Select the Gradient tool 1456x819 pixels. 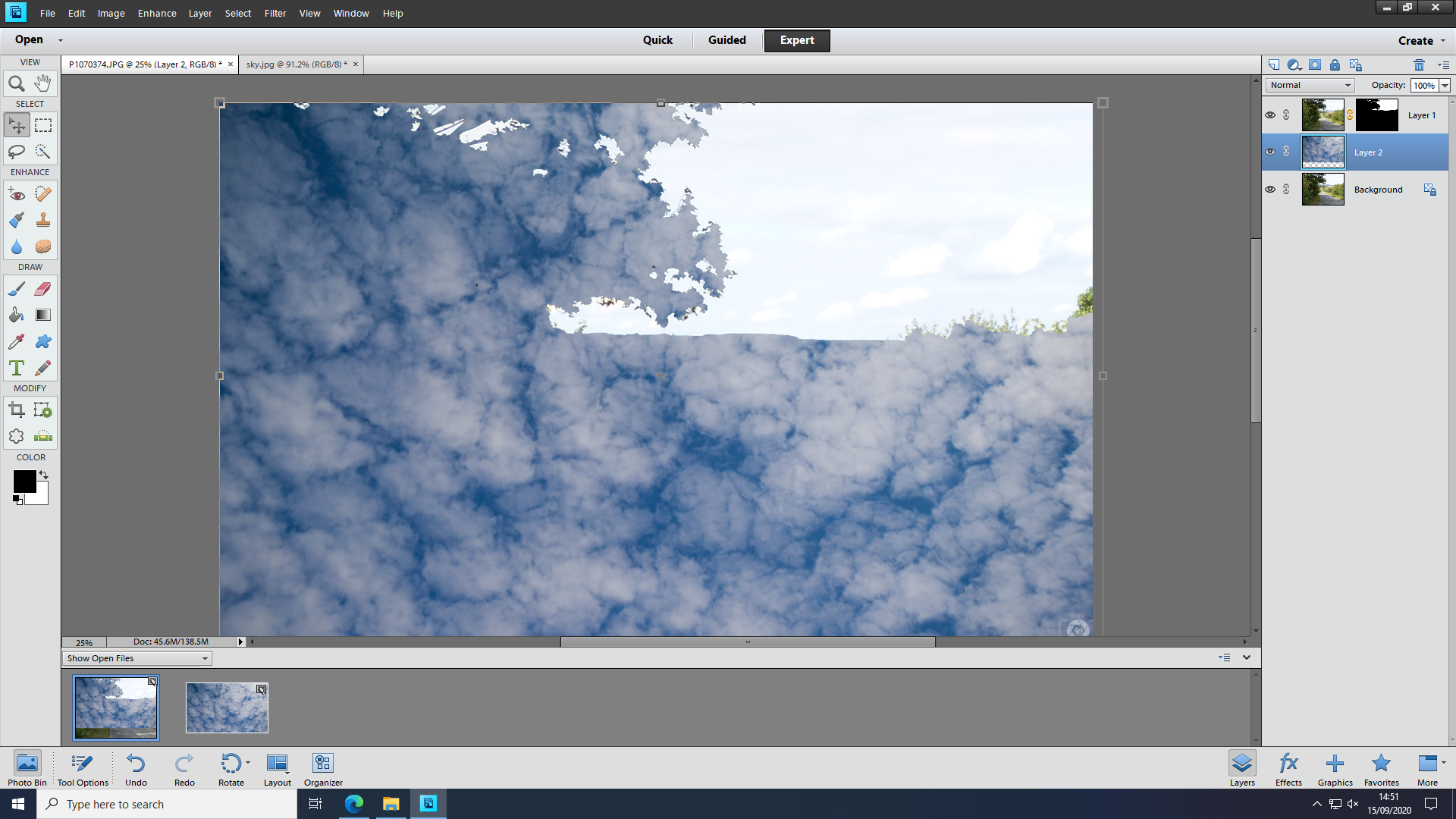[43, 315]
